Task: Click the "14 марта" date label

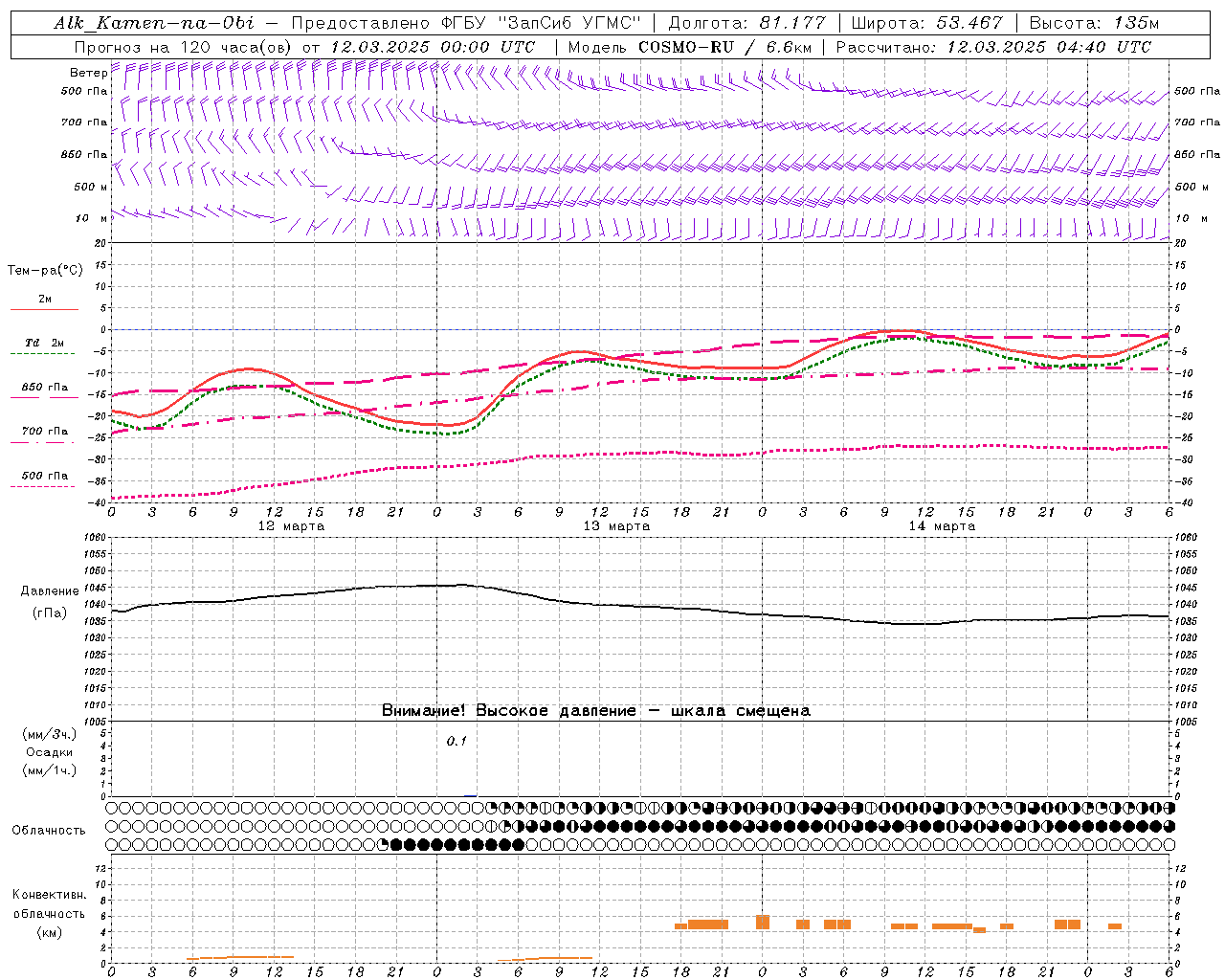Action: [942, 526]
